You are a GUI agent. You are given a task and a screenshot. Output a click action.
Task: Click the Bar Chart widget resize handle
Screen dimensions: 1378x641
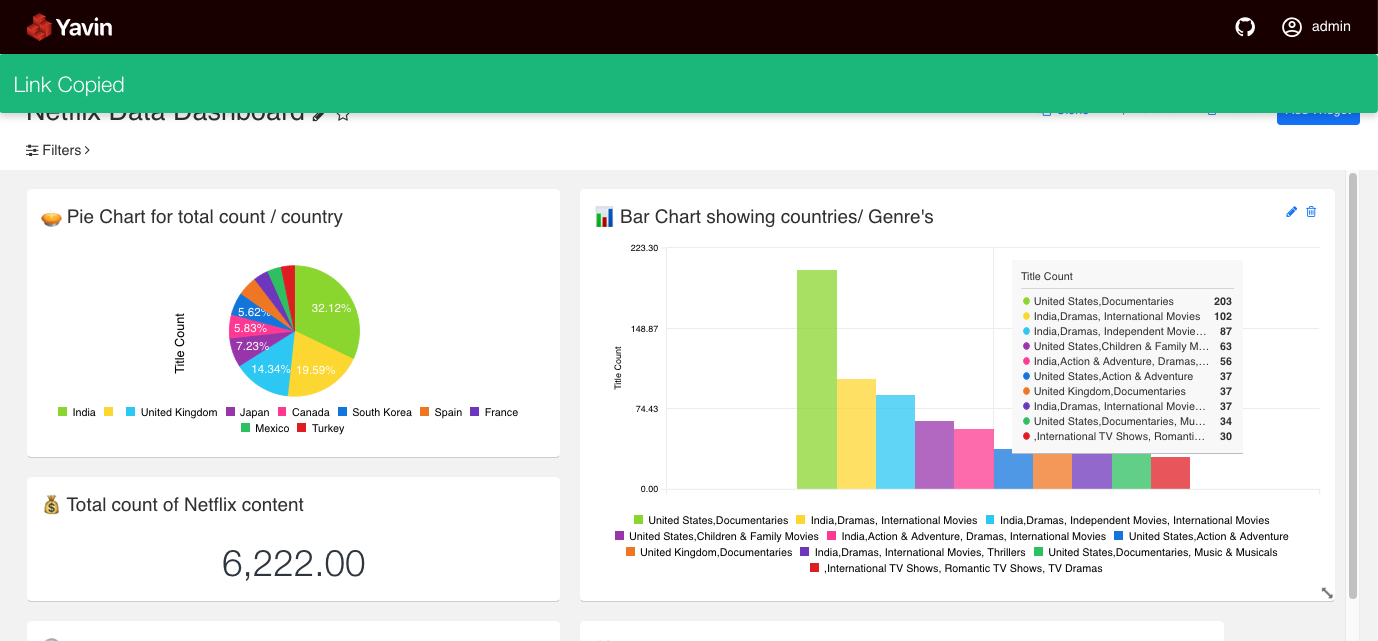pyautogui.click(x=1327, y=592)
